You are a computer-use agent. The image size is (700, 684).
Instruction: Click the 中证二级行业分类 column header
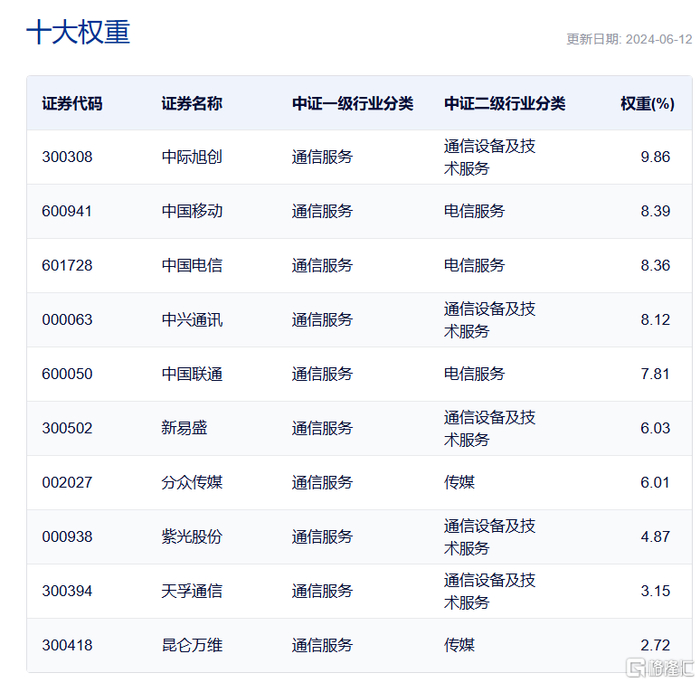(x=504, y=104)
